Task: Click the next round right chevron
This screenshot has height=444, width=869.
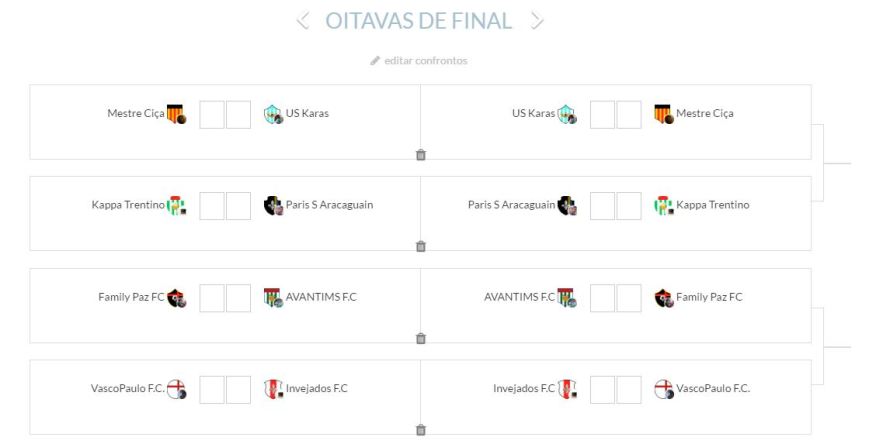Action: [538, 21]
